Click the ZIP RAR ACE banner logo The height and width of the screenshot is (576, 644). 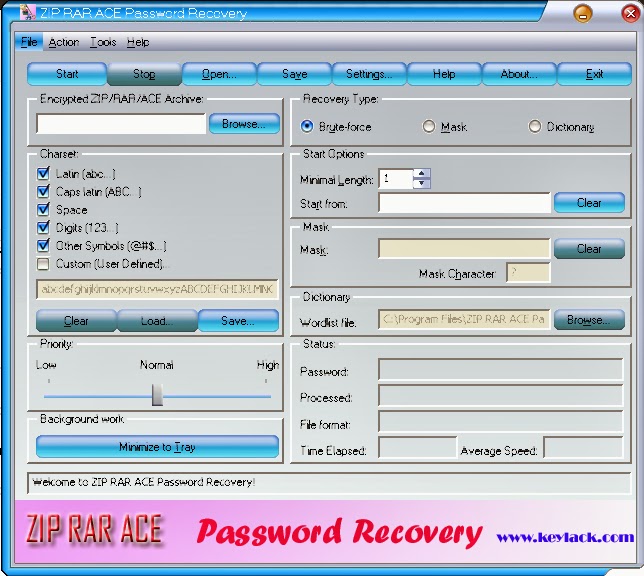(94, 530)
